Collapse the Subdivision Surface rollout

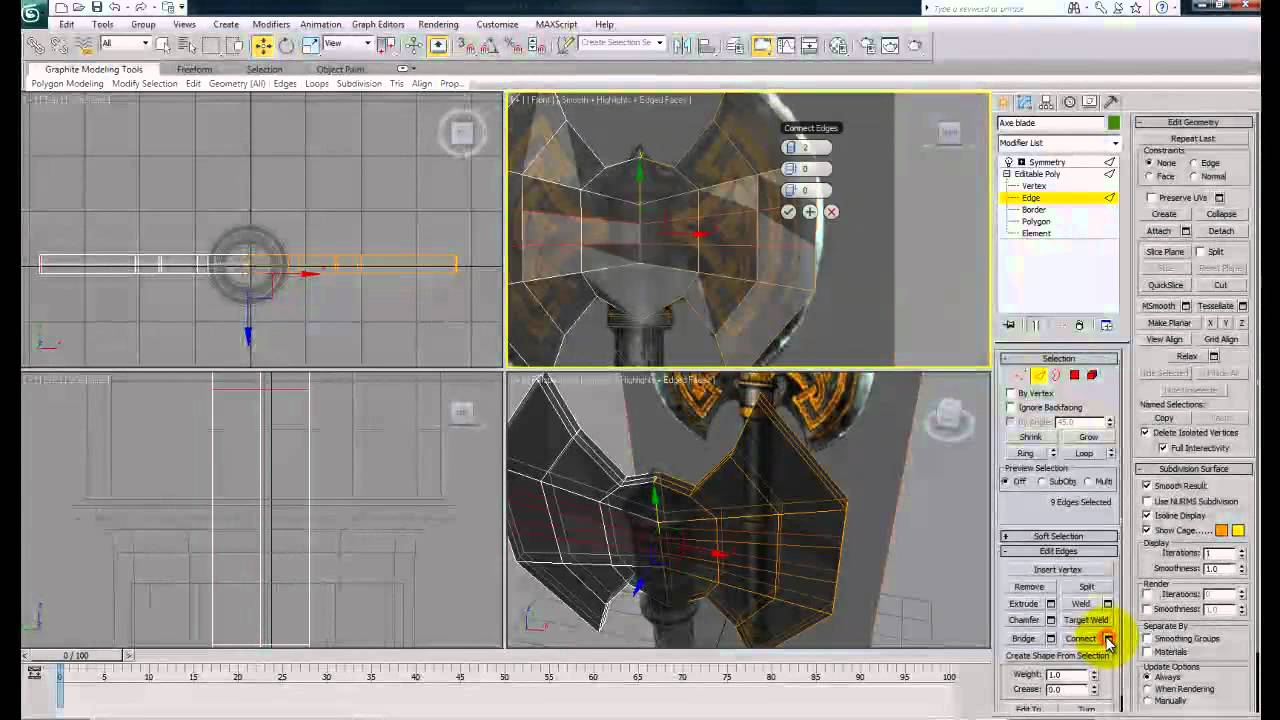tap(1192, 469)
